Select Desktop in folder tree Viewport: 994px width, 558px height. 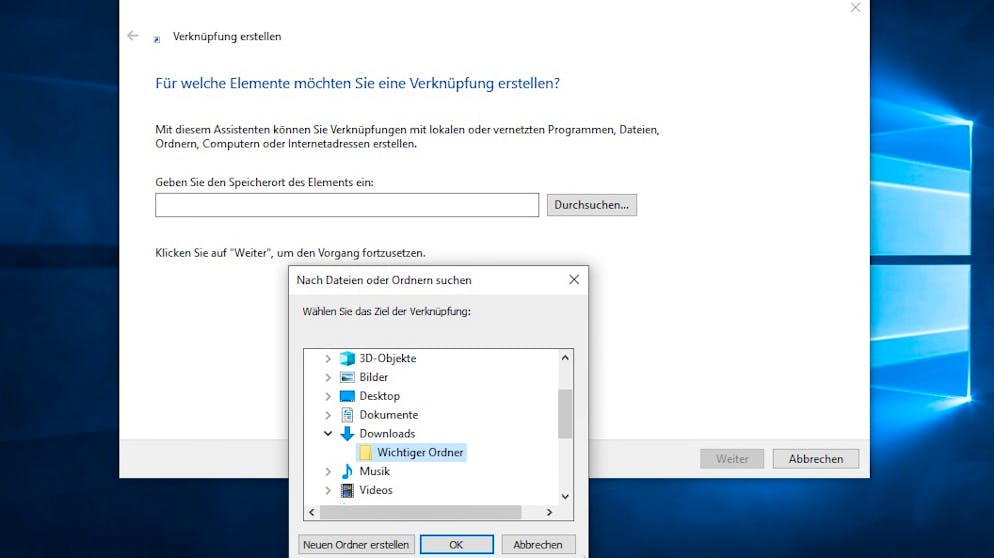click(x=379, y=396)
